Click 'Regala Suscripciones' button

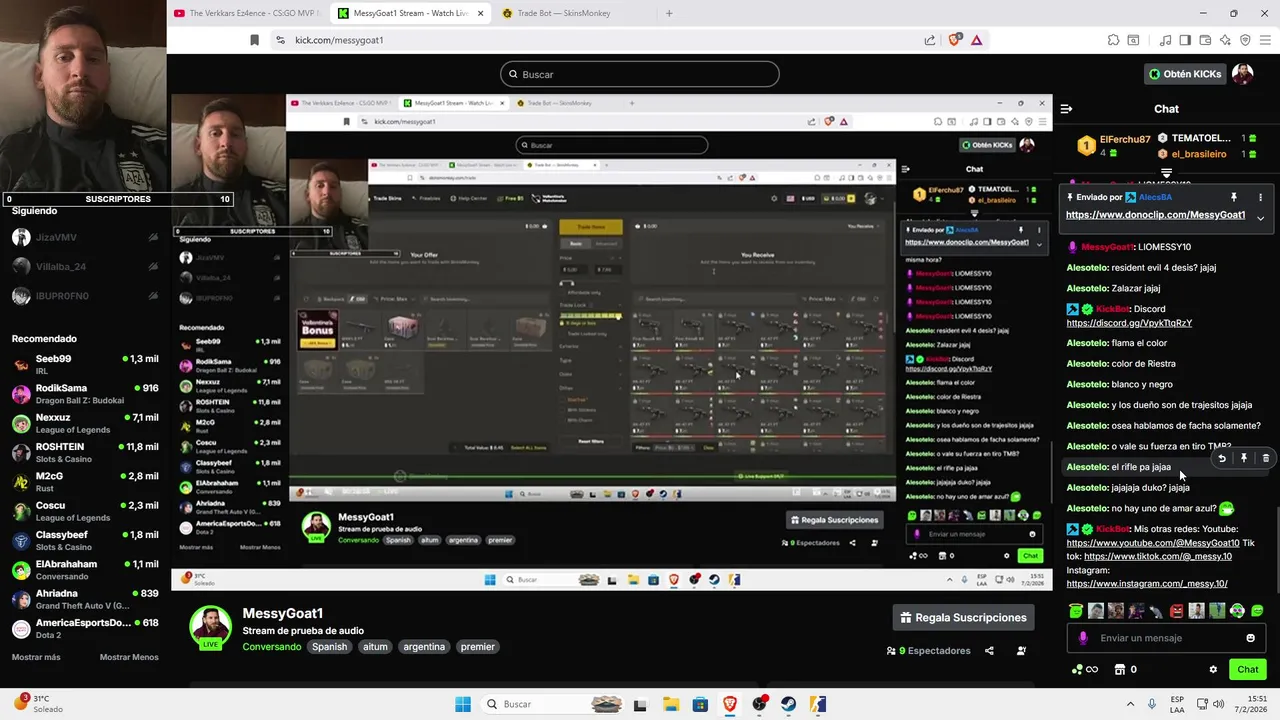click(x=963, y=618)
